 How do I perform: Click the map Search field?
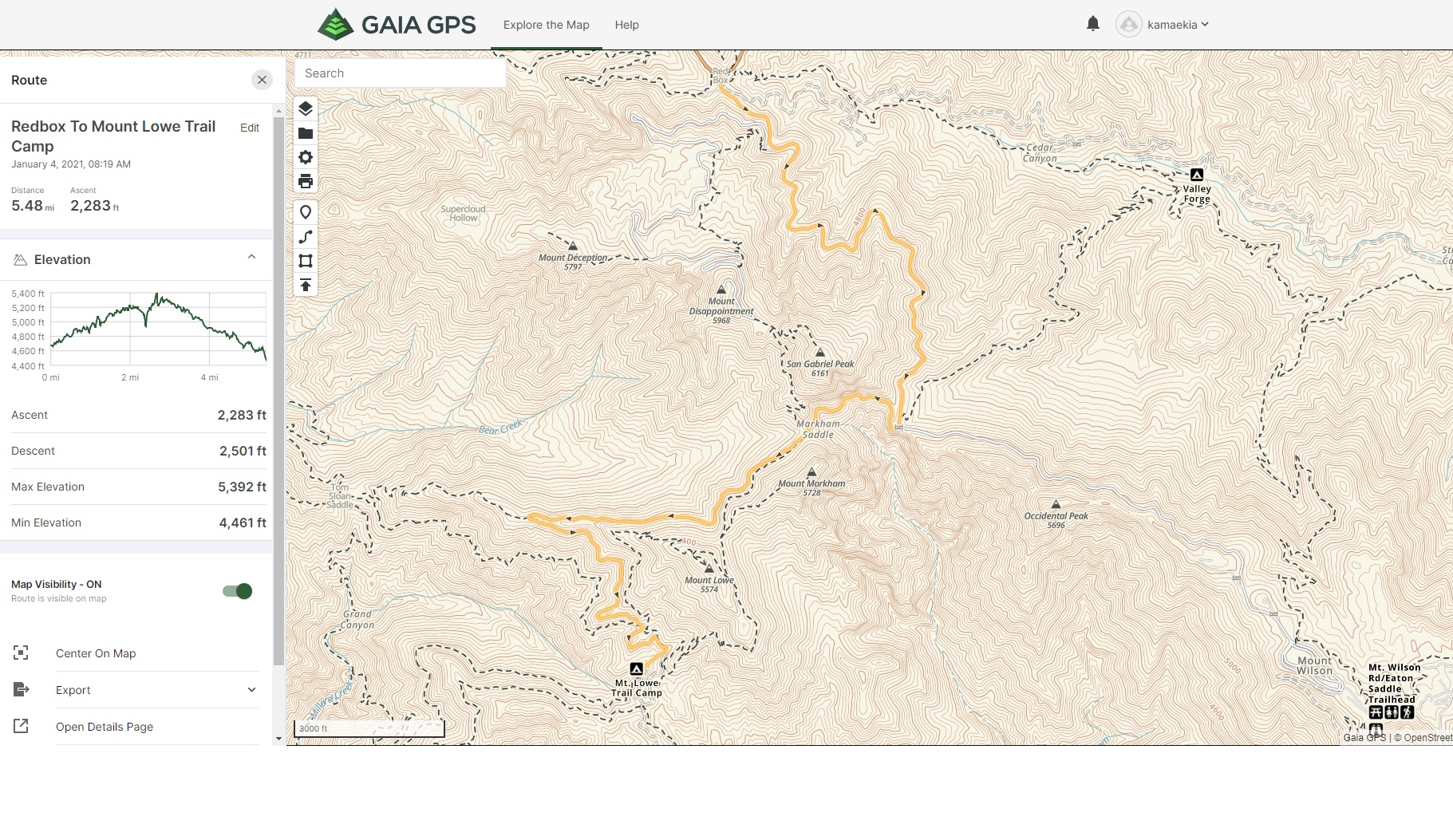pos(401,73)
